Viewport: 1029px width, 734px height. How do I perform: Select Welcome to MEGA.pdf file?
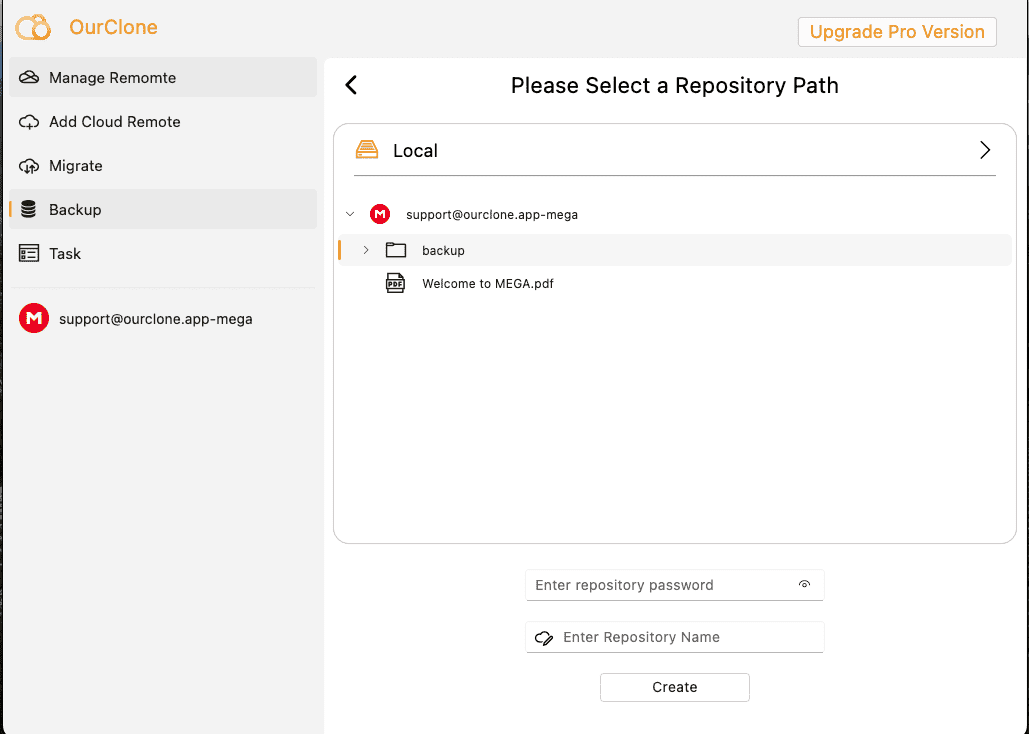tap(488, 284)
